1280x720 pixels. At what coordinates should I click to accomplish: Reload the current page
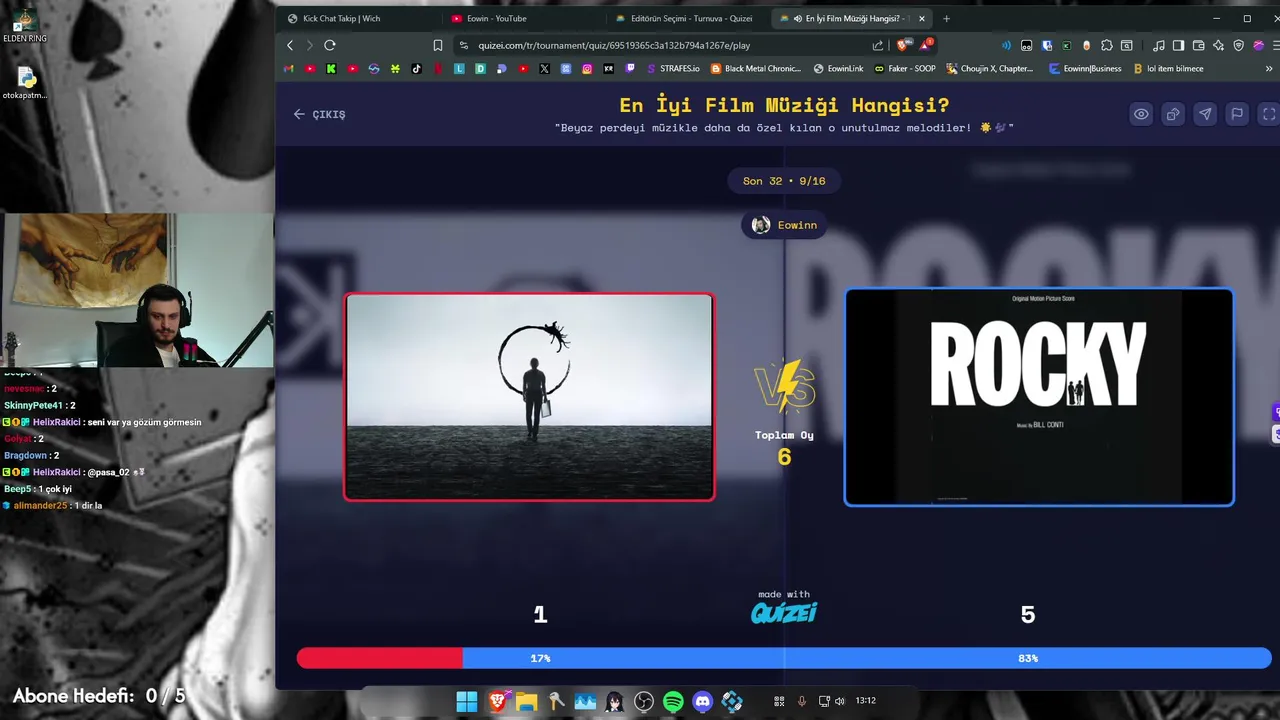coord(329,45)
